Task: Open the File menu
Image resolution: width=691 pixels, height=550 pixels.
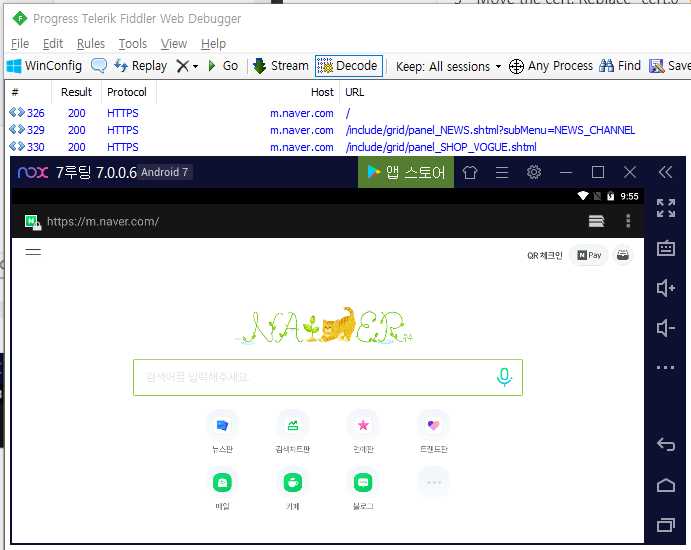Action: pos(20,44)
